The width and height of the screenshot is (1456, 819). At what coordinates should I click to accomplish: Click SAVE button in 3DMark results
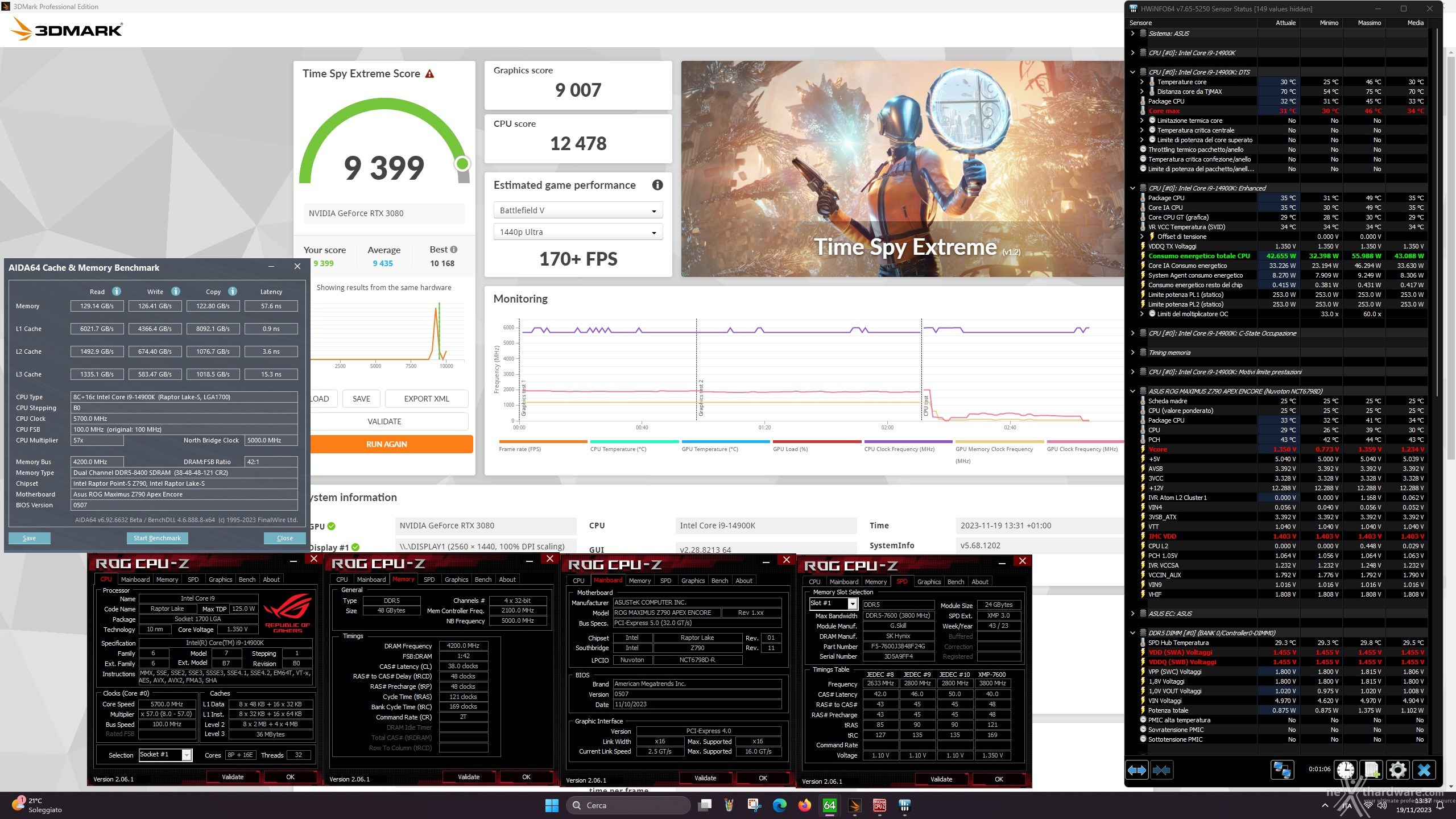coord(361,399)
